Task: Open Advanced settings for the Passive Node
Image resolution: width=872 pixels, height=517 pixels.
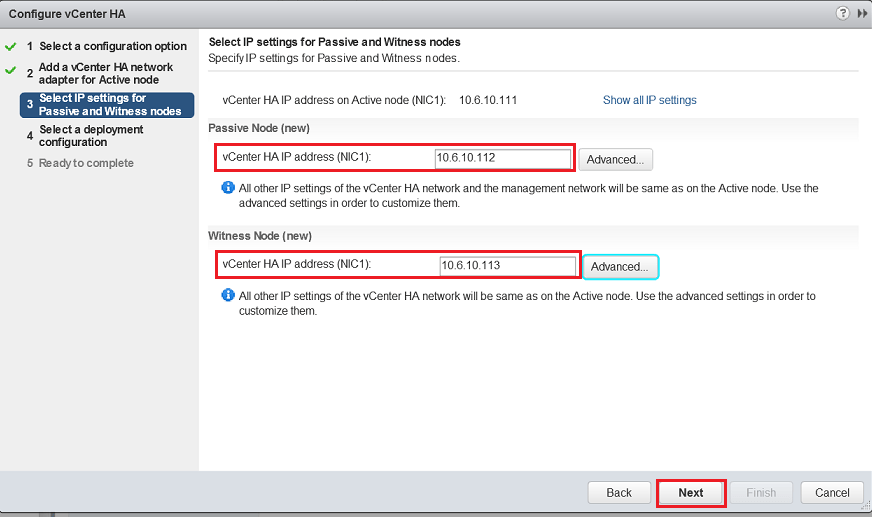Action: pyautogui.click(x=616, y=160)
